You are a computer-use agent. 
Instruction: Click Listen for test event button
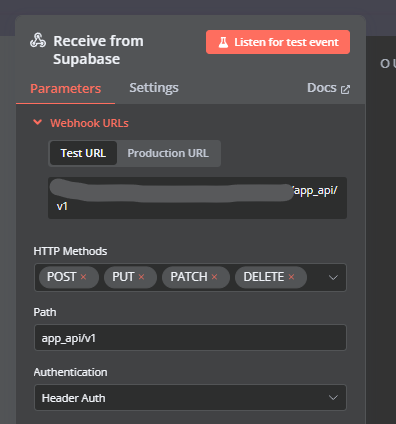point(278,42)
